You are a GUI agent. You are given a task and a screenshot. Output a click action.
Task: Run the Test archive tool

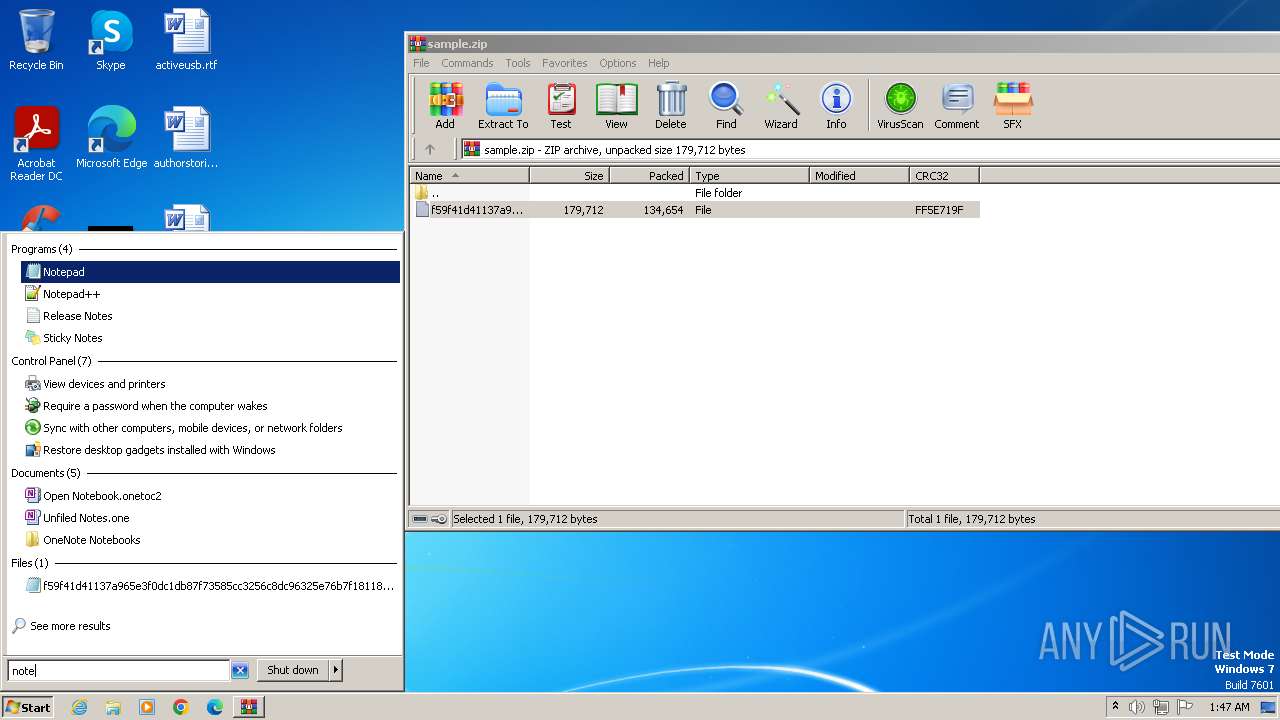[561, 106]
